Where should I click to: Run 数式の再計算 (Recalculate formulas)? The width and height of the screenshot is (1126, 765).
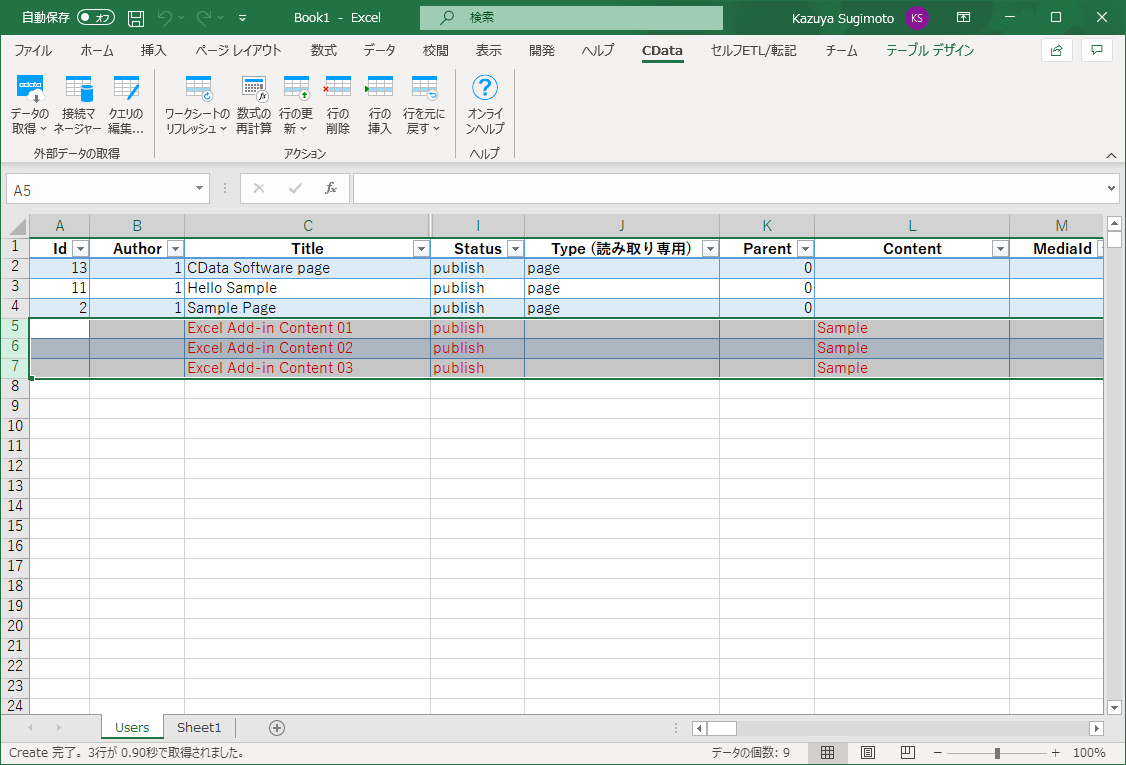pos(253,104)
